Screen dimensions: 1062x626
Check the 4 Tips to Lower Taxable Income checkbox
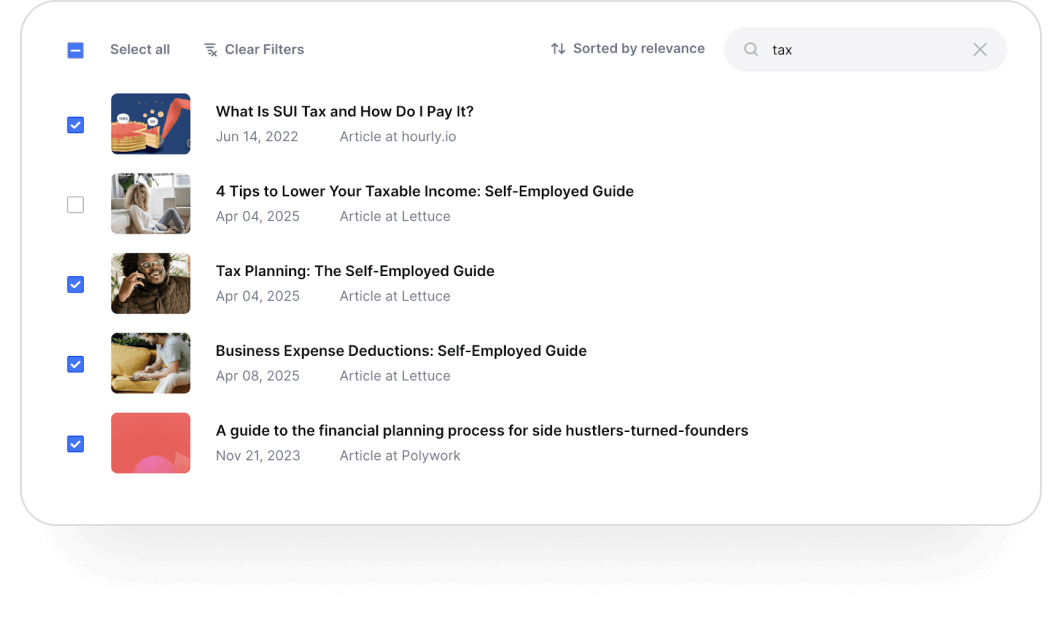(x=75, y=205)
